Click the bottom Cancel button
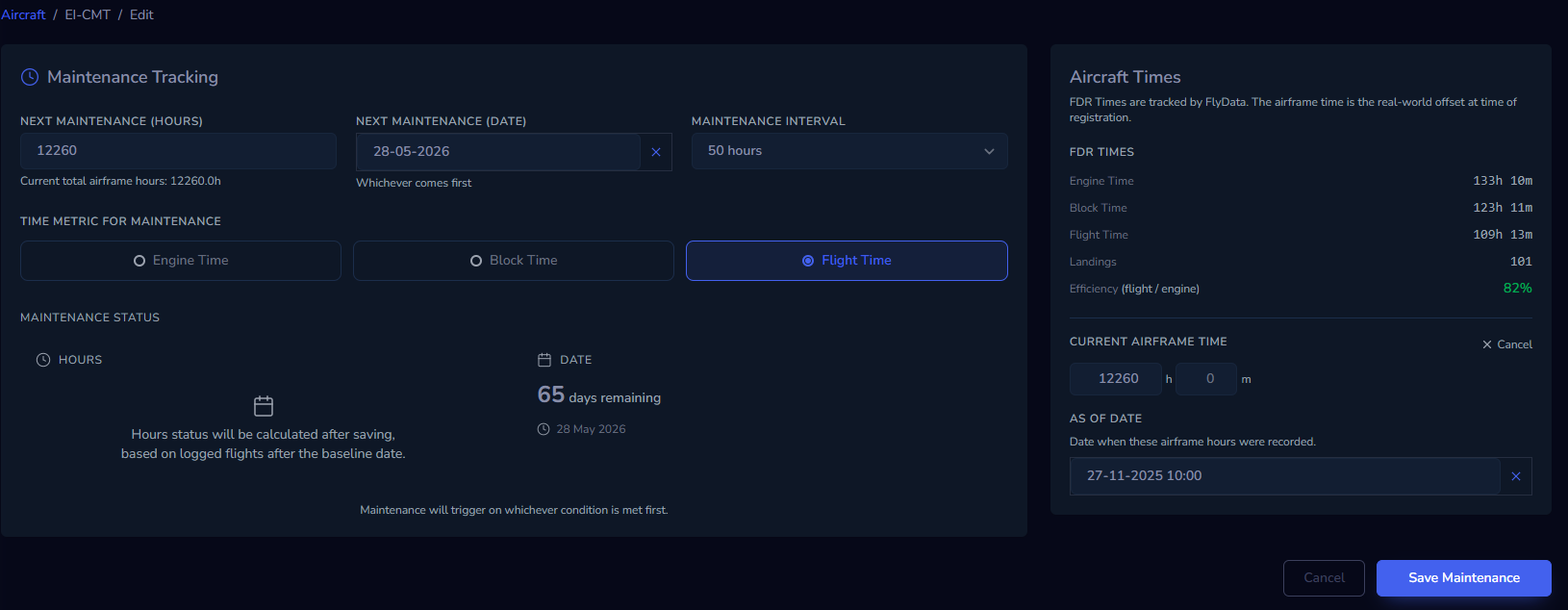 [x=1324, y=578]
